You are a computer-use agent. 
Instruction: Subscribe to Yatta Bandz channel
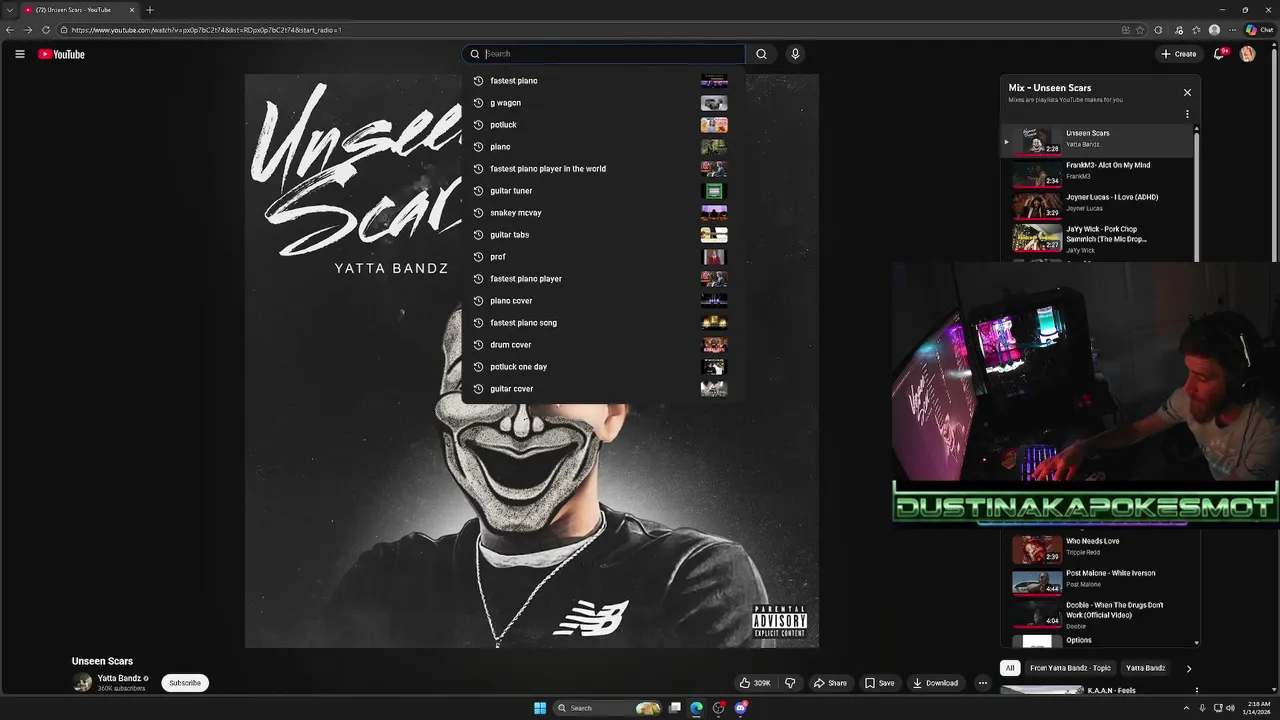[185, 683]
